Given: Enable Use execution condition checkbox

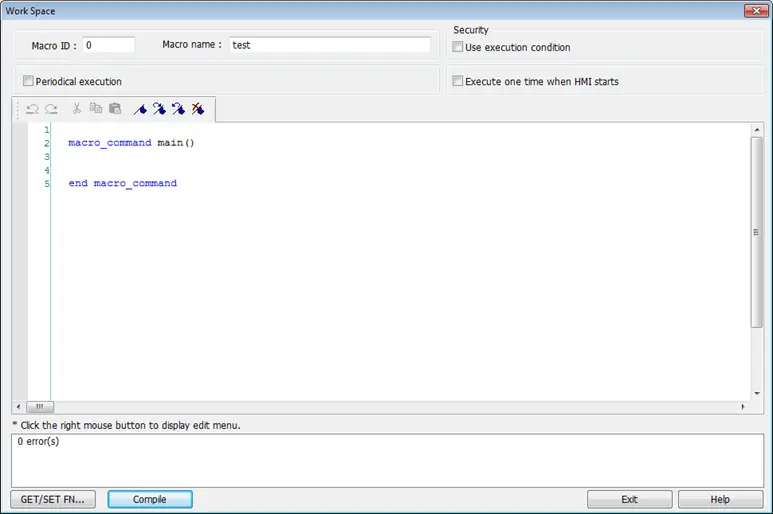Looking at the screenshot, I should (x=457, y=47).
